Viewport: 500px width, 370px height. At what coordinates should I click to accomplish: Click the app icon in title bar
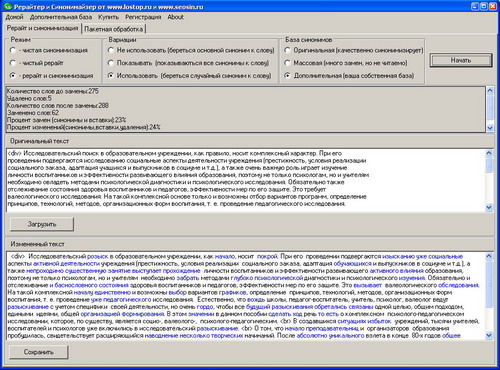pyautogui.click(x=7, y=6)
